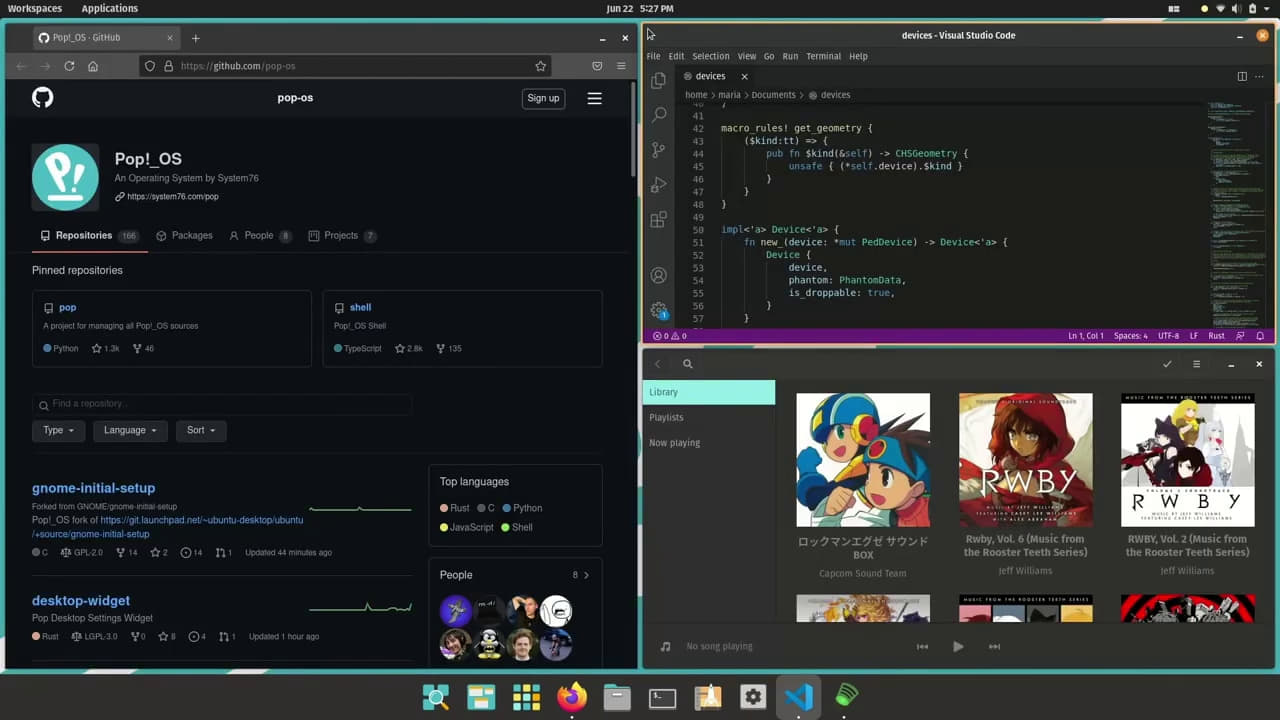Open Settings from the dock

753,697
